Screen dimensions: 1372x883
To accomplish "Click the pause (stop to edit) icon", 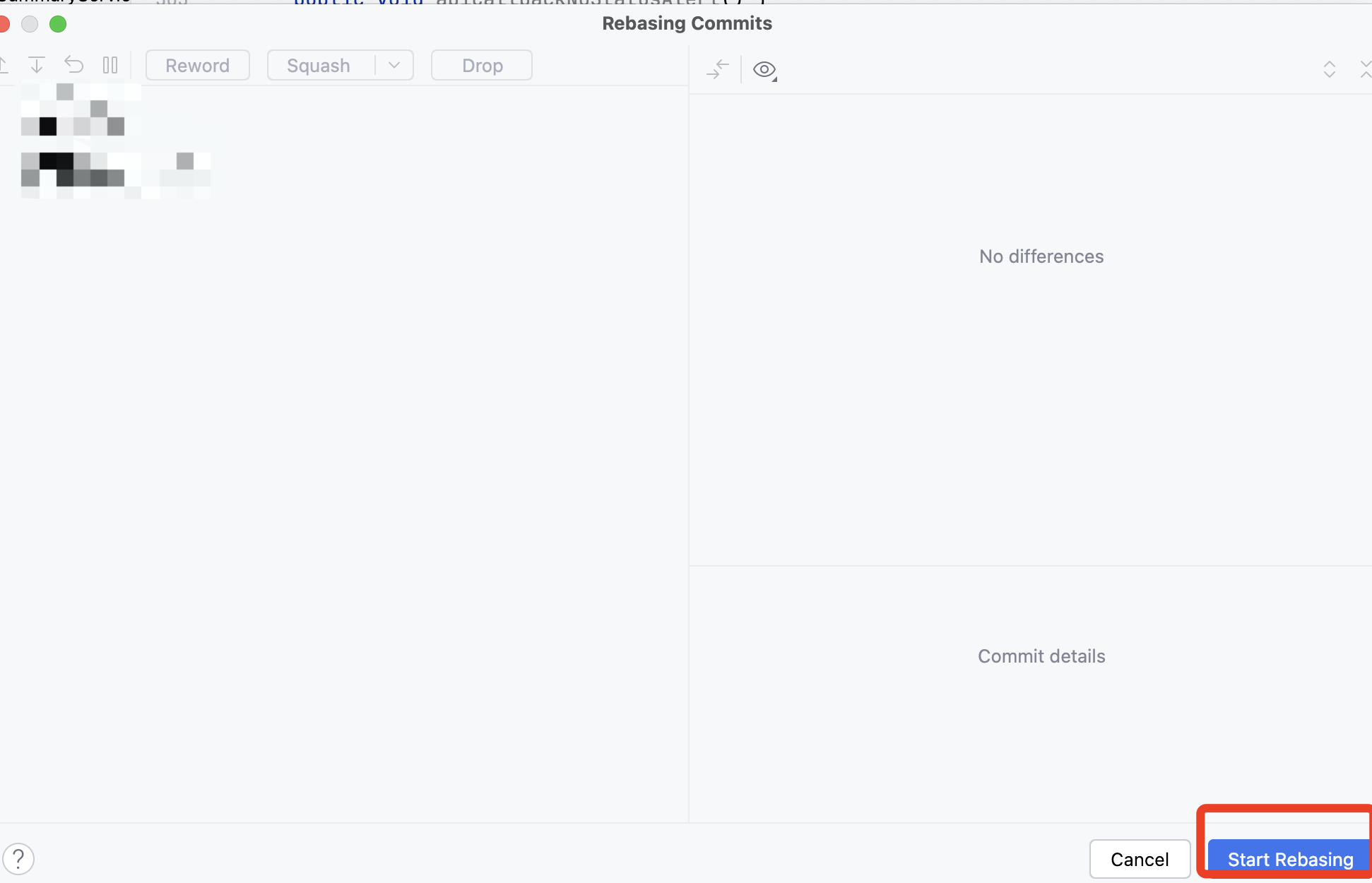I will point(110,65).
